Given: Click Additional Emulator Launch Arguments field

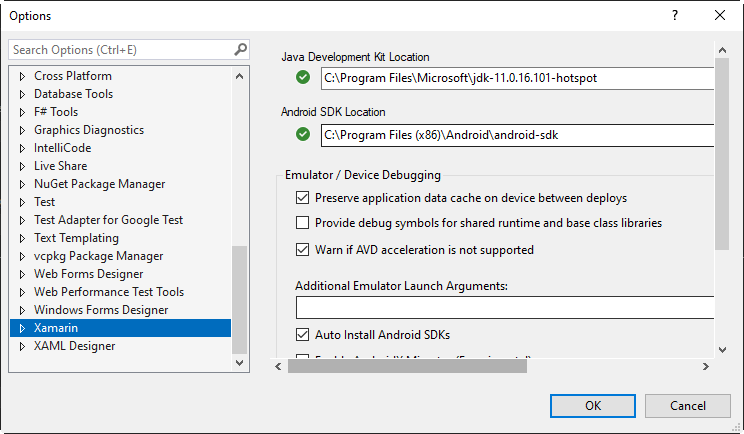Looking at the screenshot, I should click(x=505, y=307).
